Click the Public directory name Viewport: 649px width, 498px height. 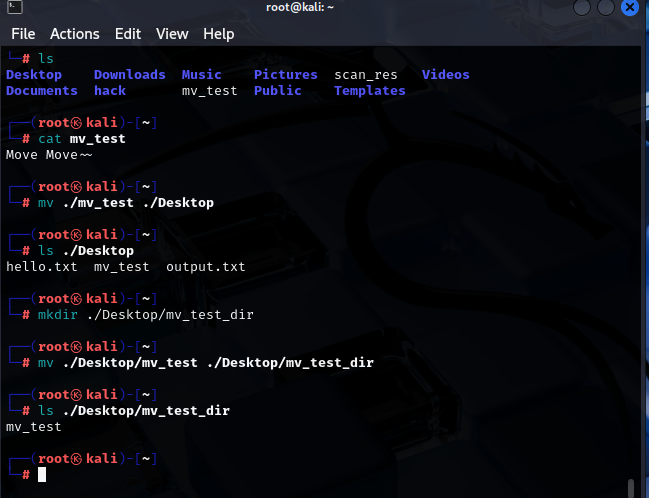(278, 91)
